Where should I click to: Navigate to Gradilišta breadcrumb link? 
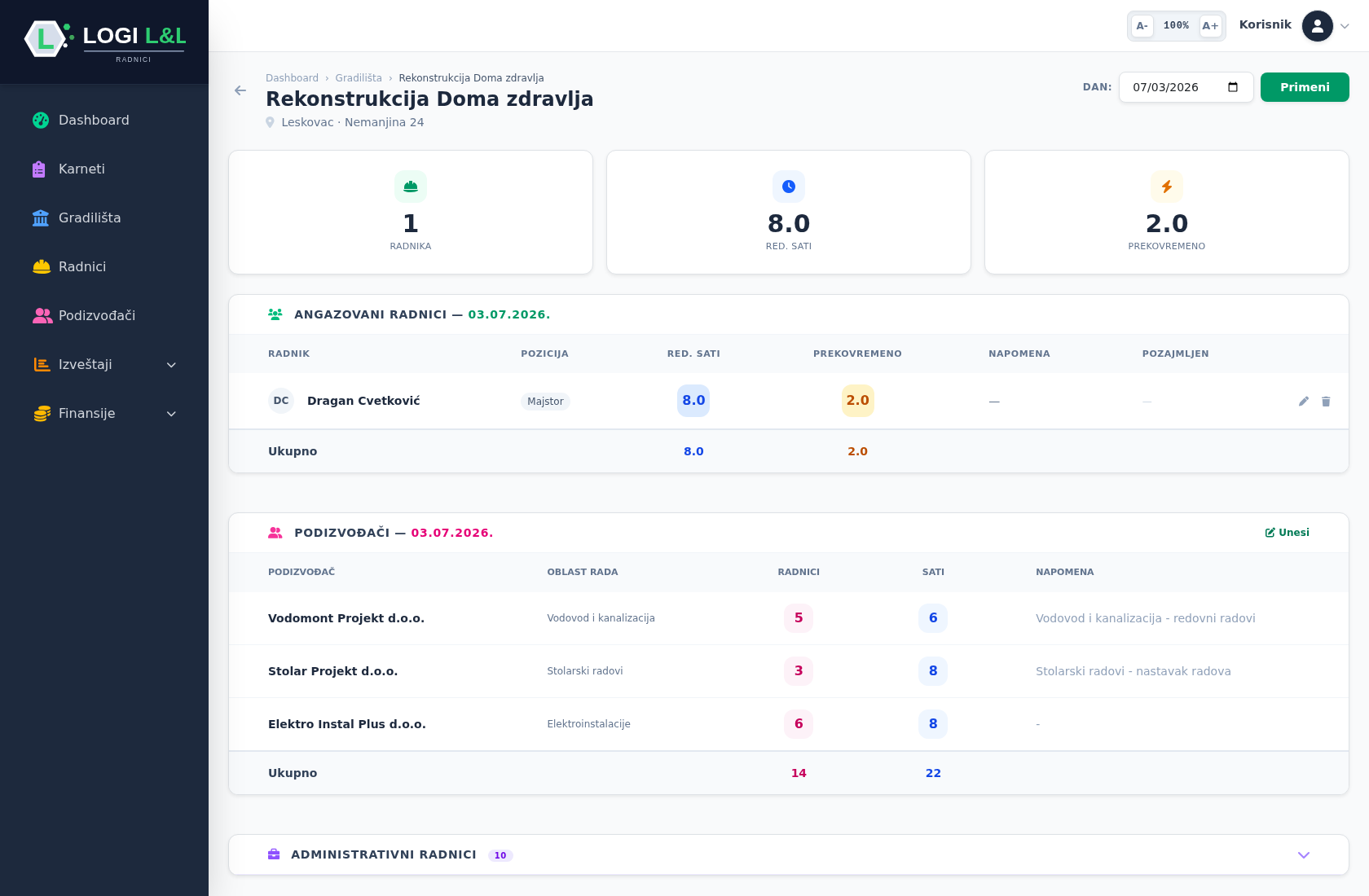pos(359,78)
